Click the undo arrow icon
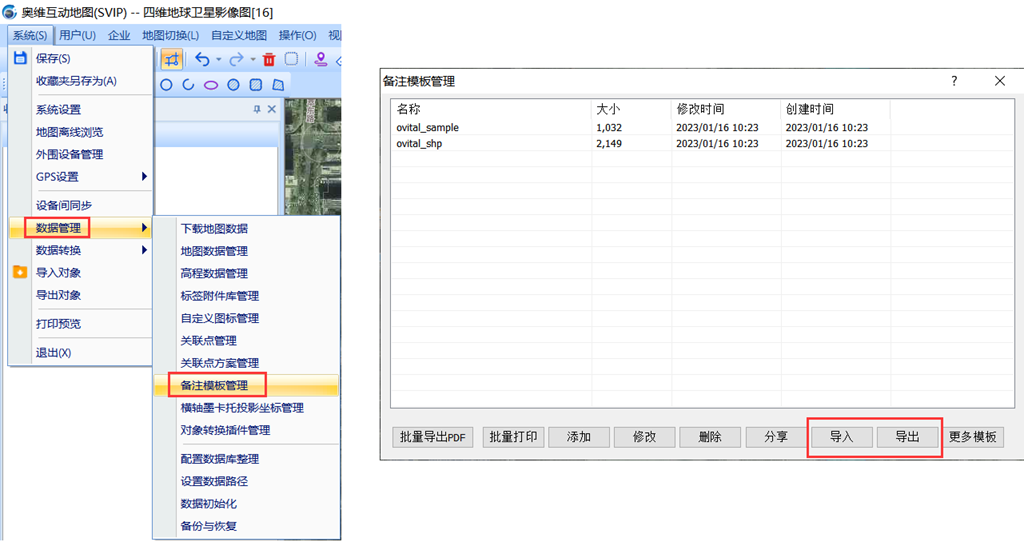This screenshot has width=1024, height=542. [x=203, y=59]
